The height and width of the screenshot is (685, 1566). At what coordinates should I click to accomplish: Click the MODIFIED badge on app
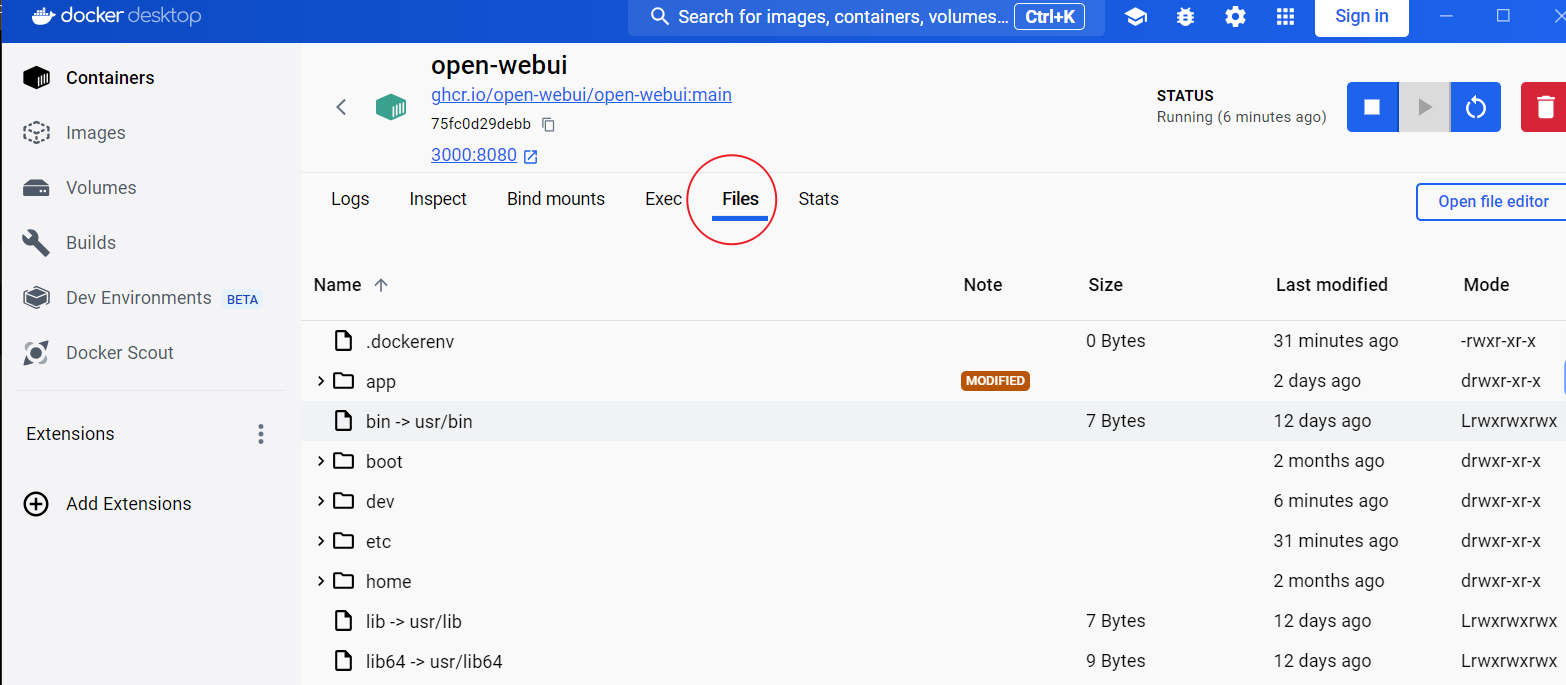995,381
